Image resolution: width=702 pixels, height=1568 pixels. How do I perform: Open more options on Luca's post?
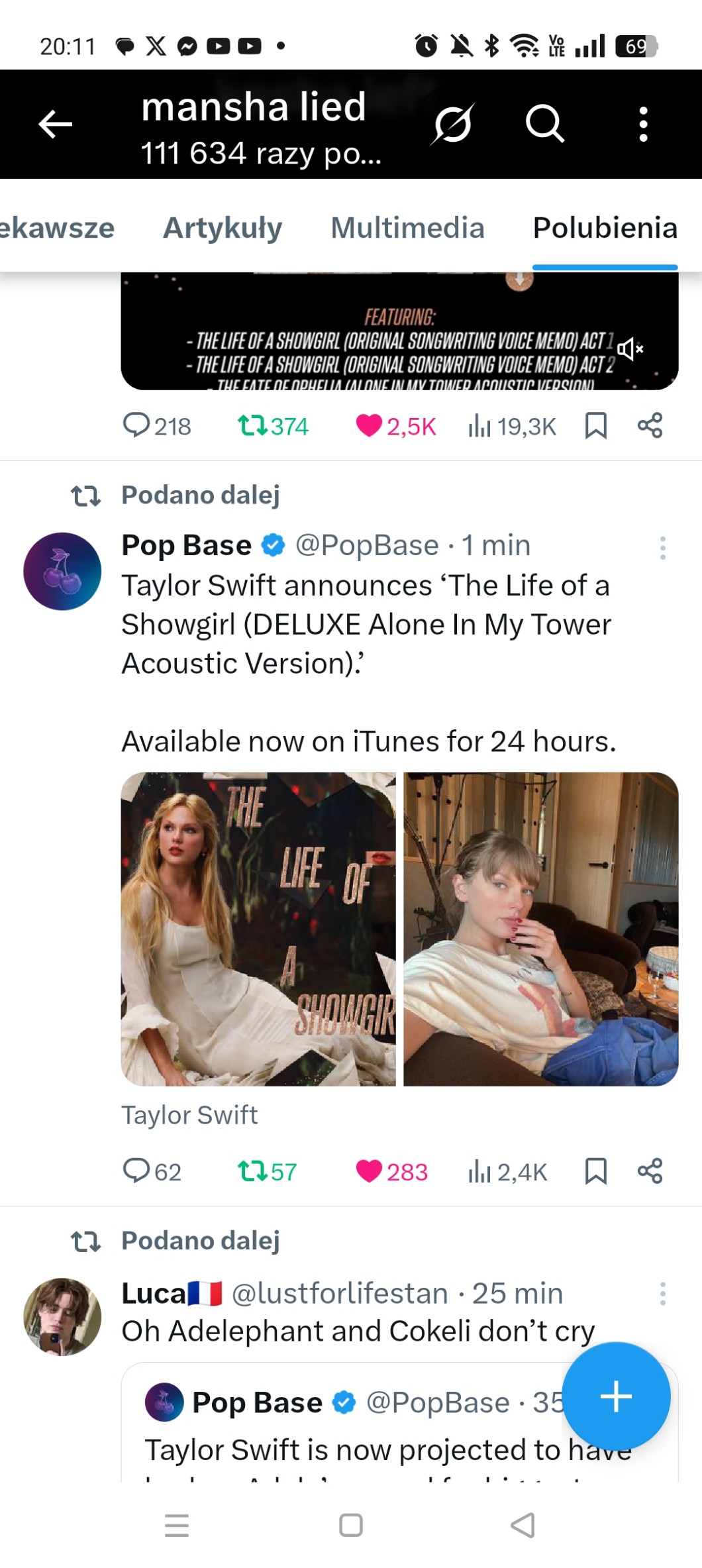click(x=662, y=1293)
